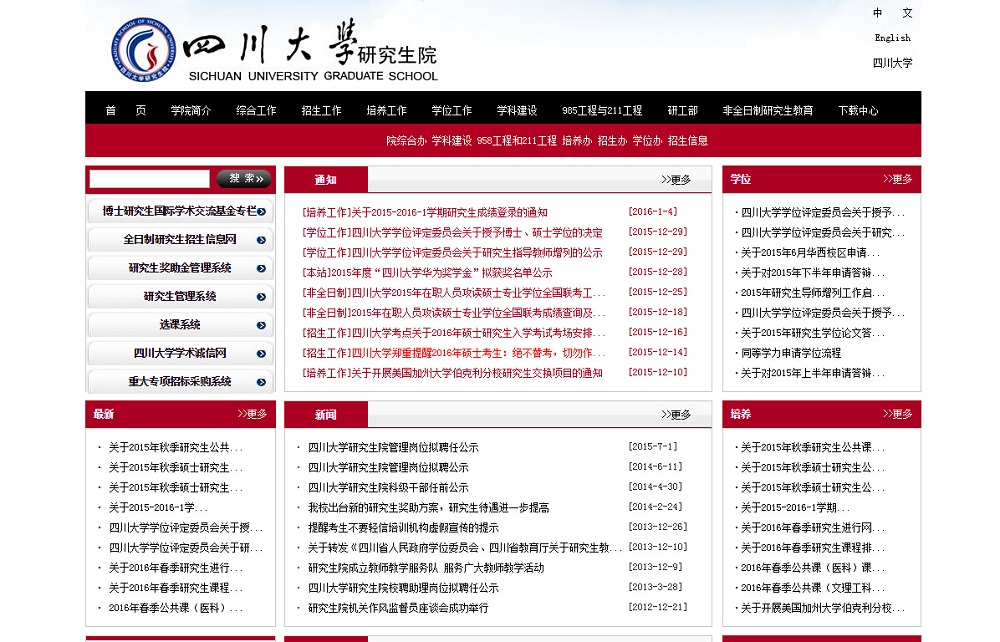Click arrow icon beside 四川大学学术诚信网

coord(261,353)
